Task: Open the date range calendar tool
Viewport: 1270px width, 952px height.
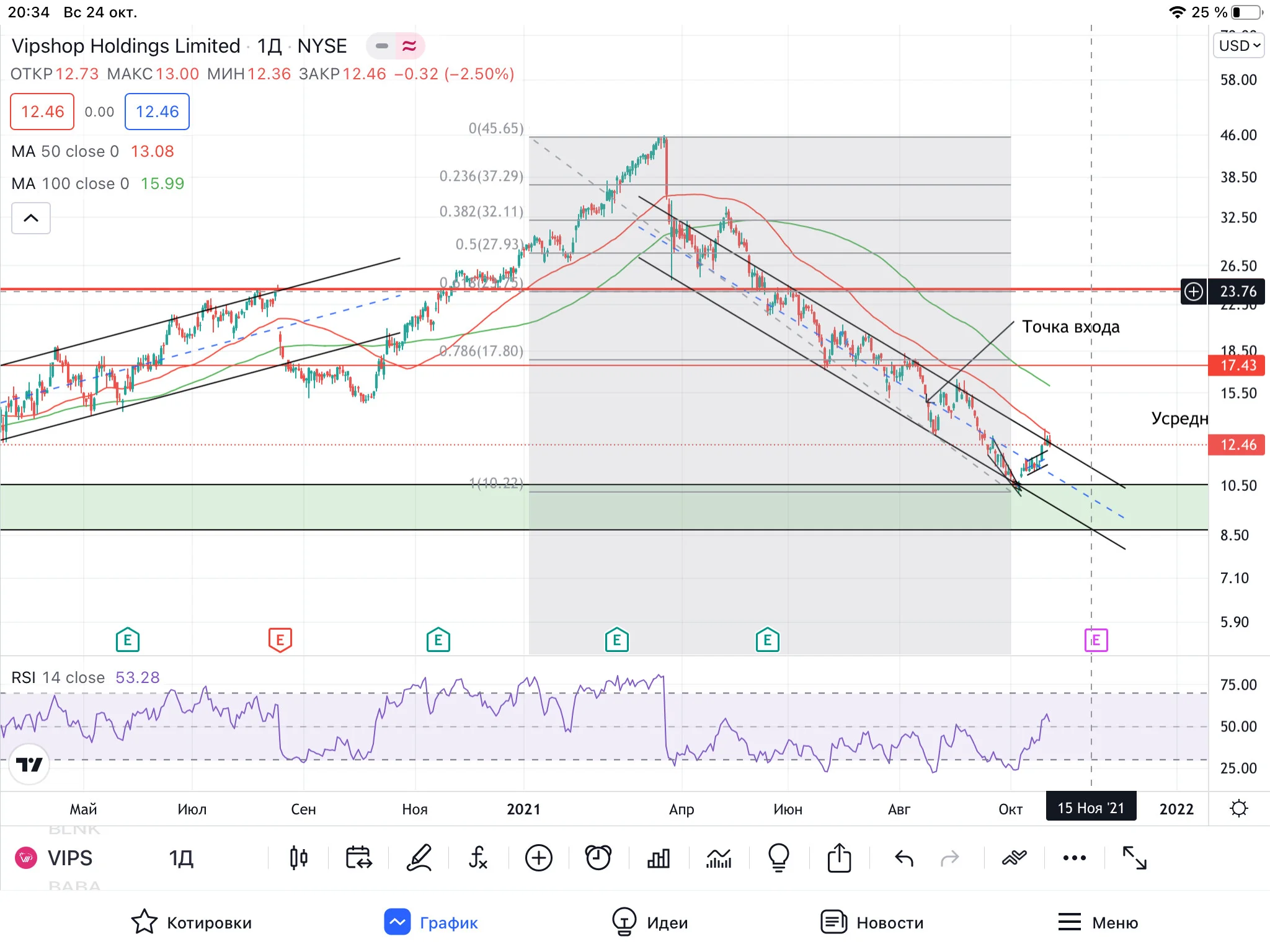Action: click(358, 858)
